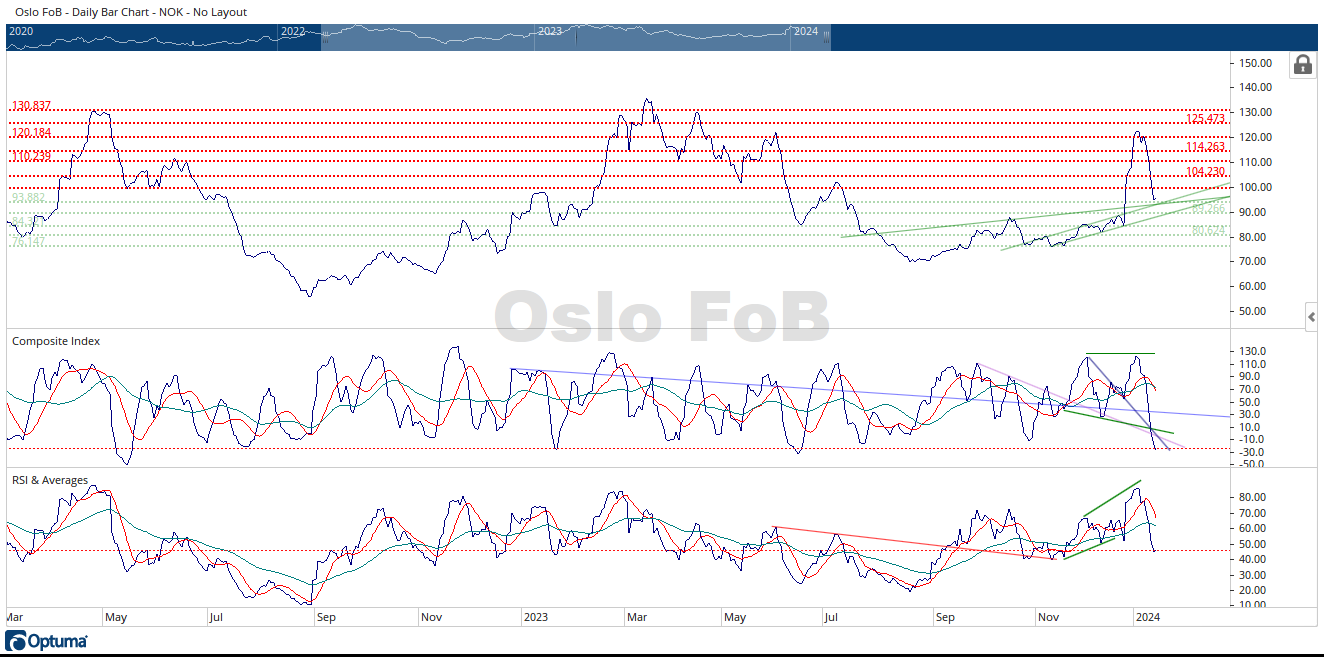The height and width of the screenshot is (657, 1324).
Task: Click the 93.882 green level label
Action: point(28,198)
